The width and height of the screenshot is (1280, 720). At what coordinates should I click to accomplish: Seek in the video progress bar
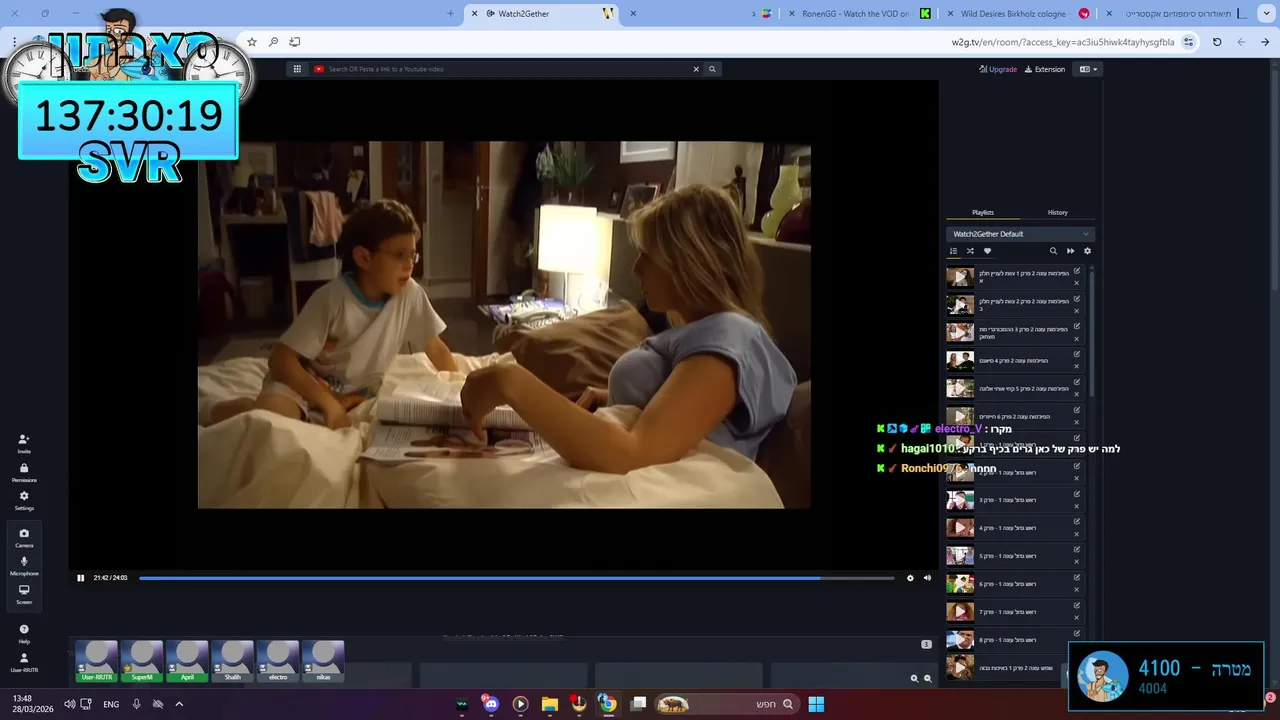(x=516, y=578)
